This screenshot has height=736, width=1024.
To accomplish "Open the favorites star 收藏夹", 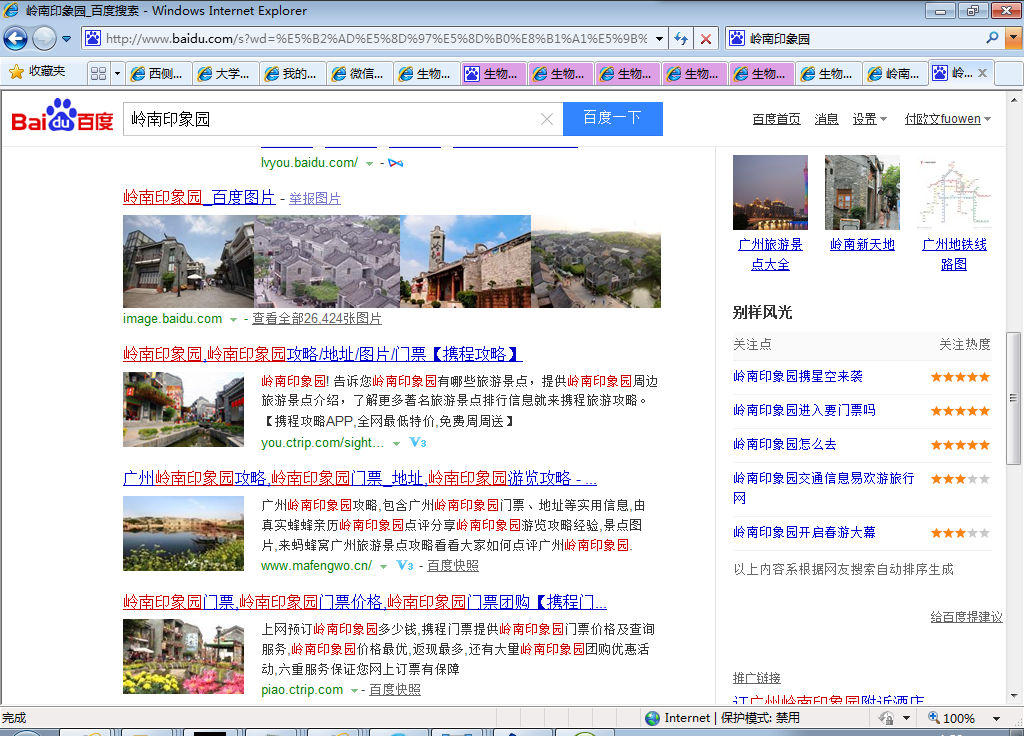I will click(37, 72).
